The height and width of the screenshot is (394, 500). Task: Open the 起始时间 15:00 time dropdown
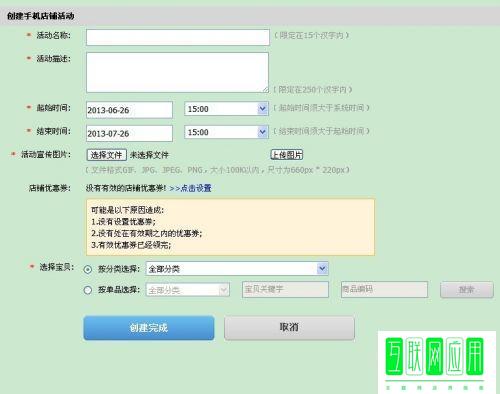pyautogui.click(x=226, y=109)
